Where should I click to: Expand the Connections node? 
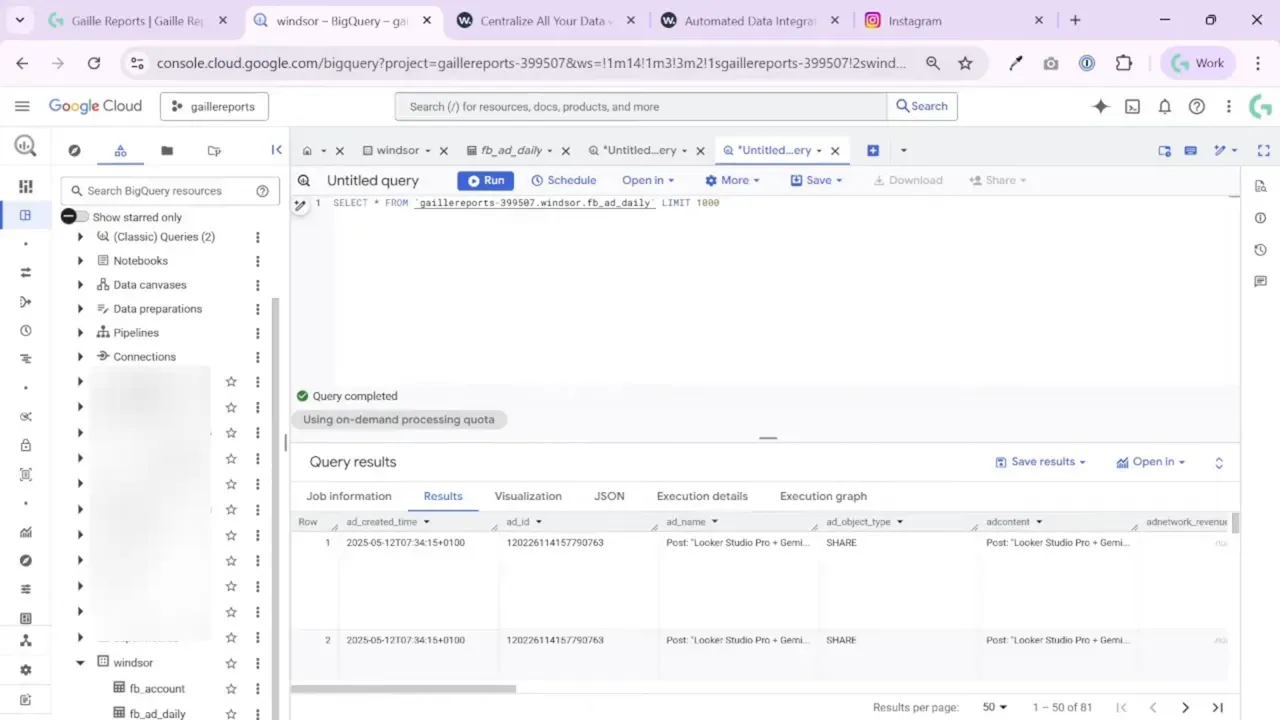pyautogui.click(x=81, y=357)
